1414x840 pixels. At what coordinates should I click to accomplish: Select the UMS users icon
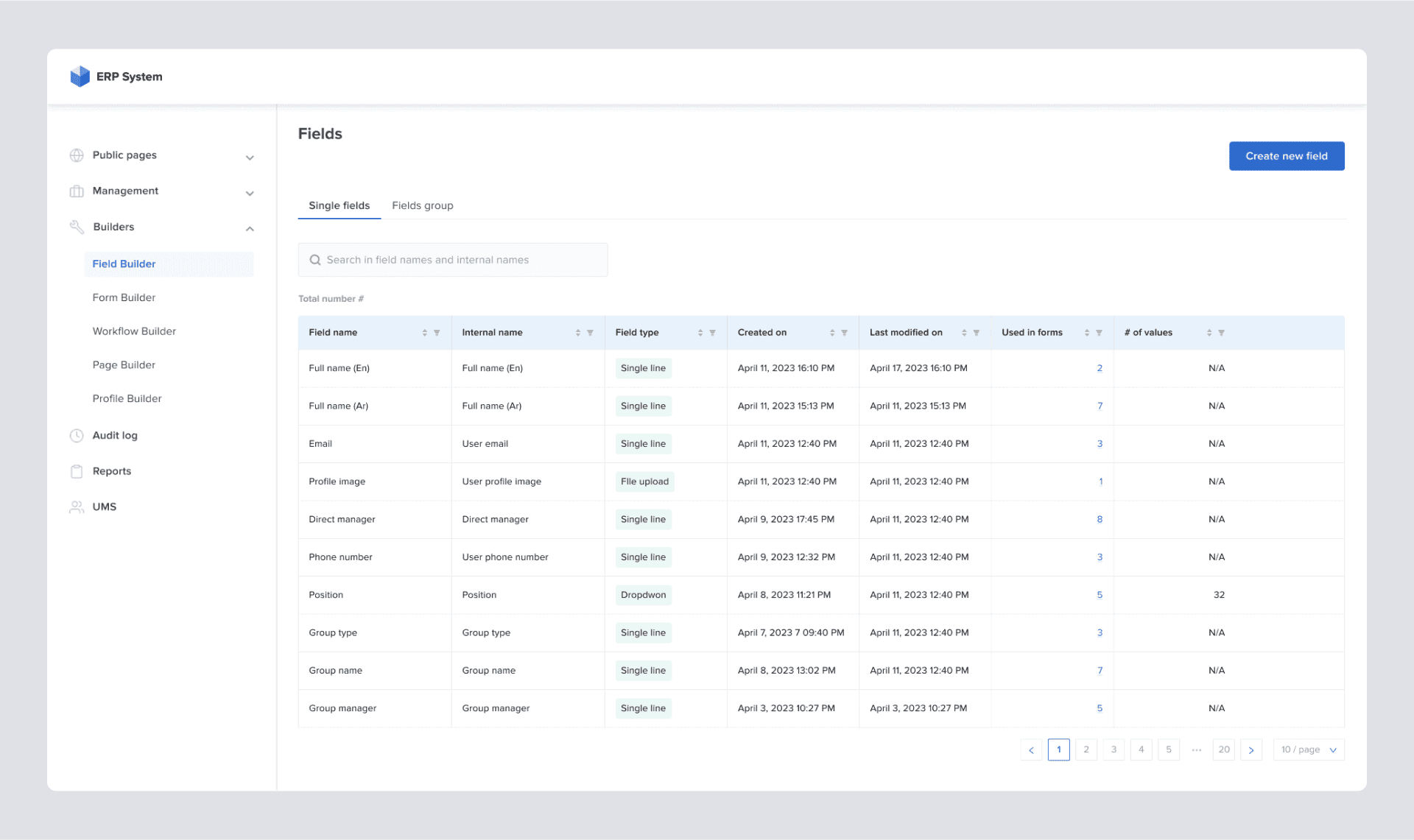pyautogui.click(x=77, y=507)
